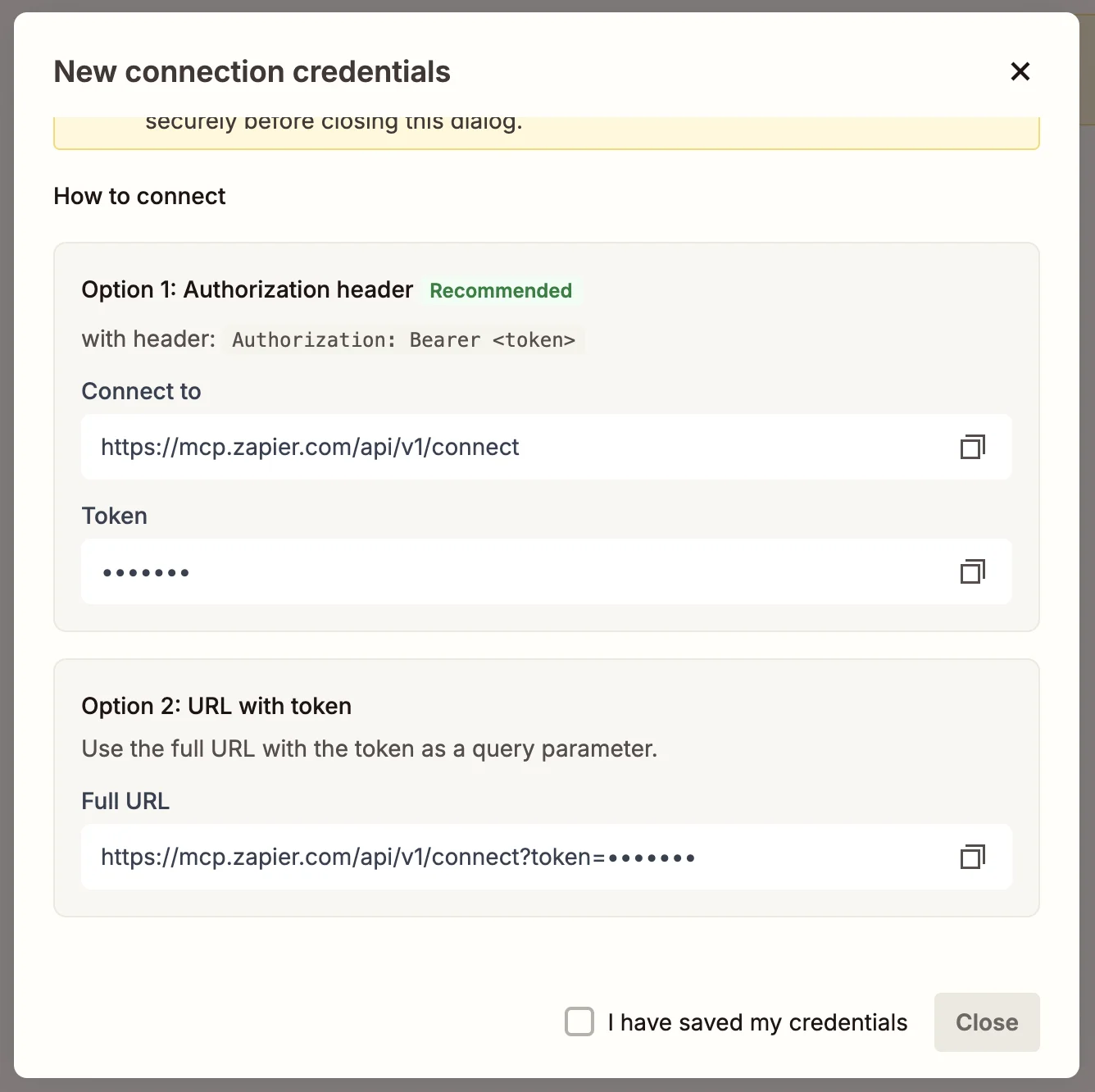This screenshot has width=1095, height=1092.
Task: Enable the credentials saved confirmation checkbox
Action: (x=579, y=1021)
